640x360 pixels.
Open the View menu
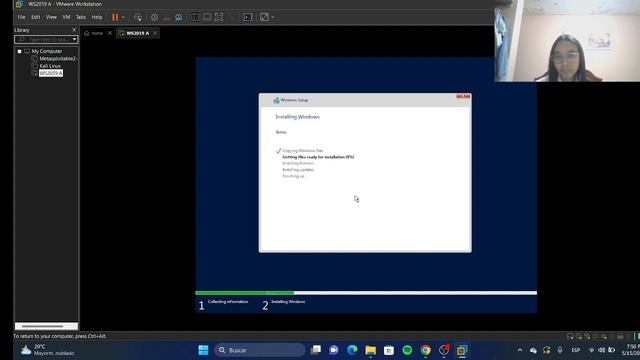click(x=51, y=17)
